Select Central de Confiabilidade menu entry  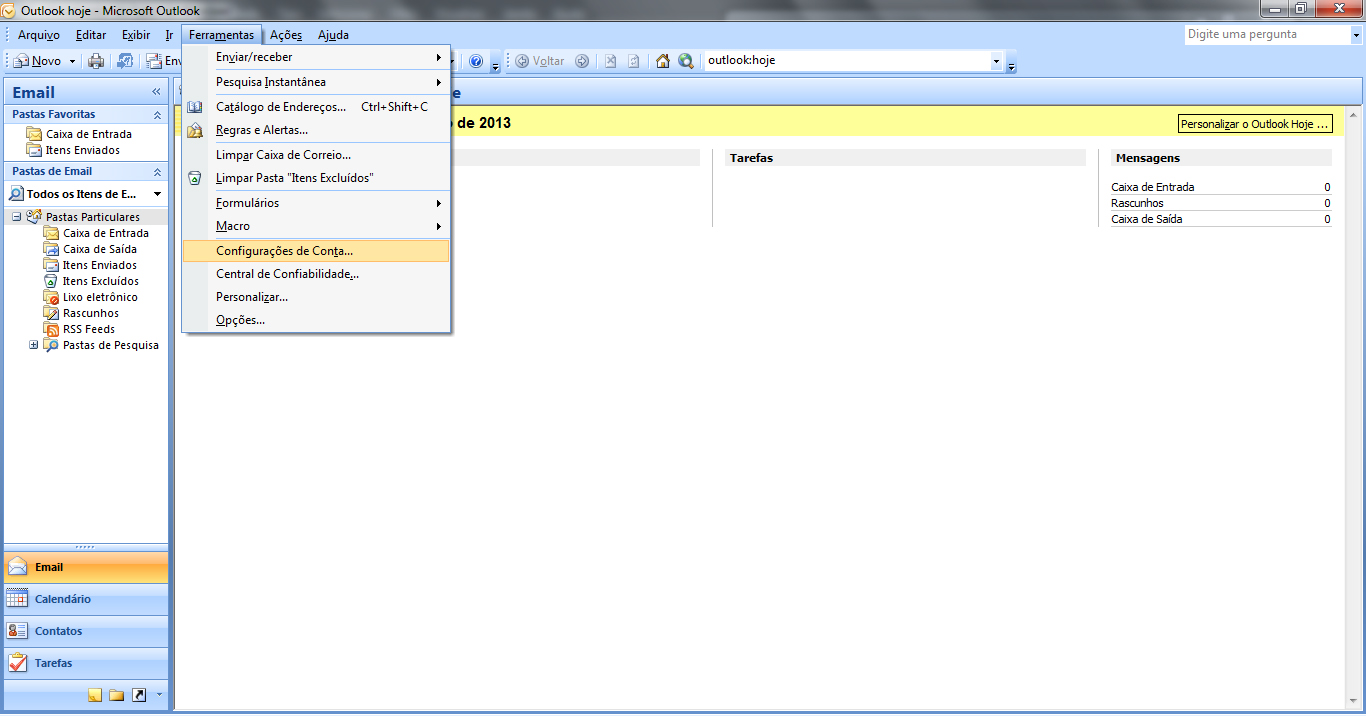pos(316,274)
